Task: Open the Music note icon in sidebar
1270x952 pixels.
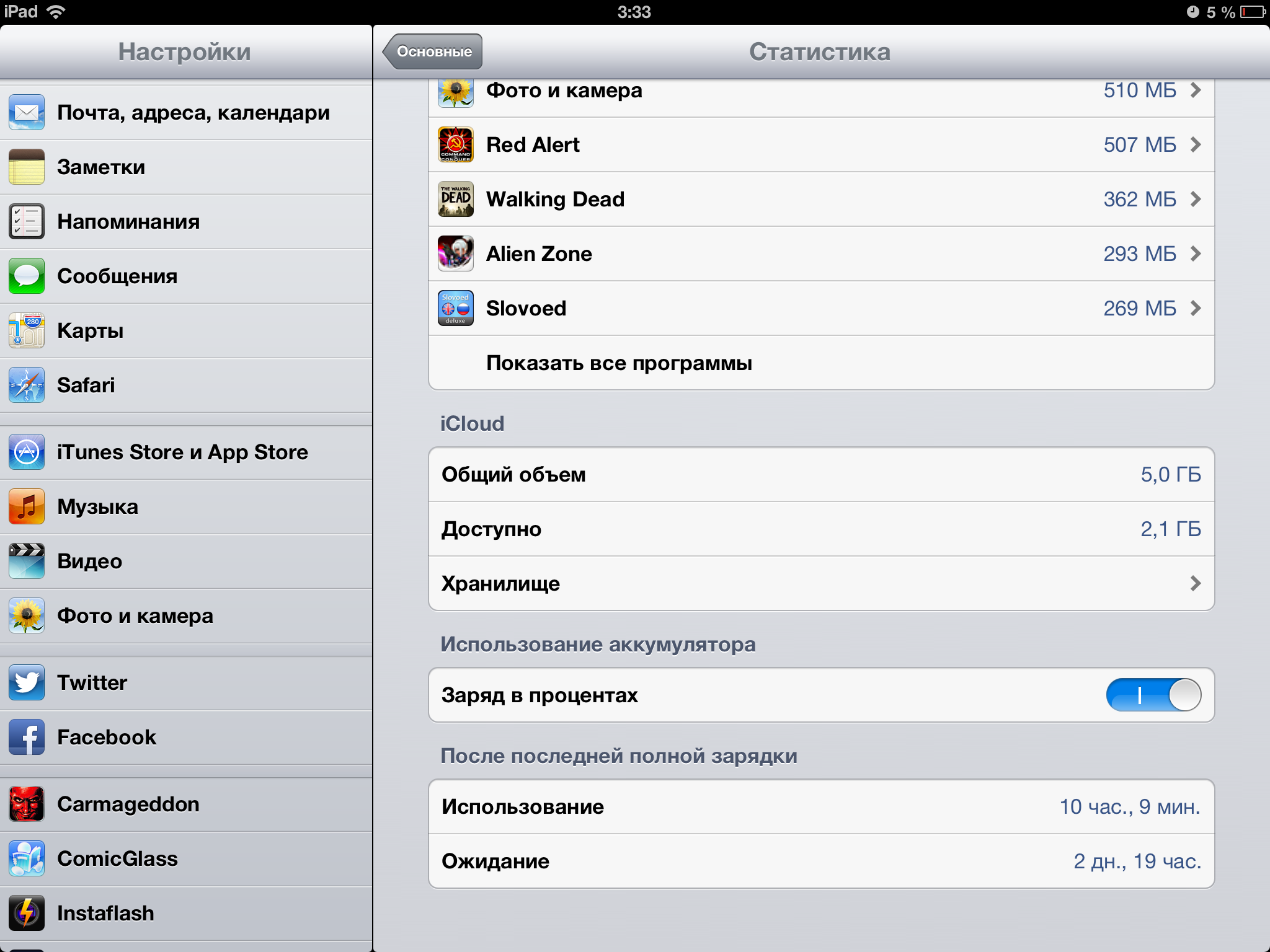Action: [x=27, y=506]
